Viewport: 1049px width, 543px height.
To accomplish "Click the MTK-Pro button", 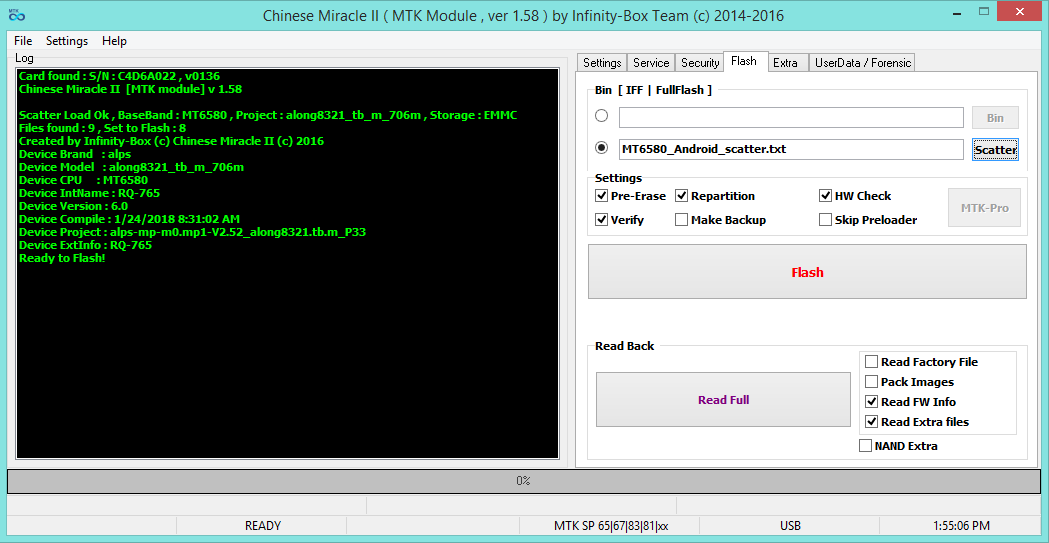I will (x=984, y=208).
